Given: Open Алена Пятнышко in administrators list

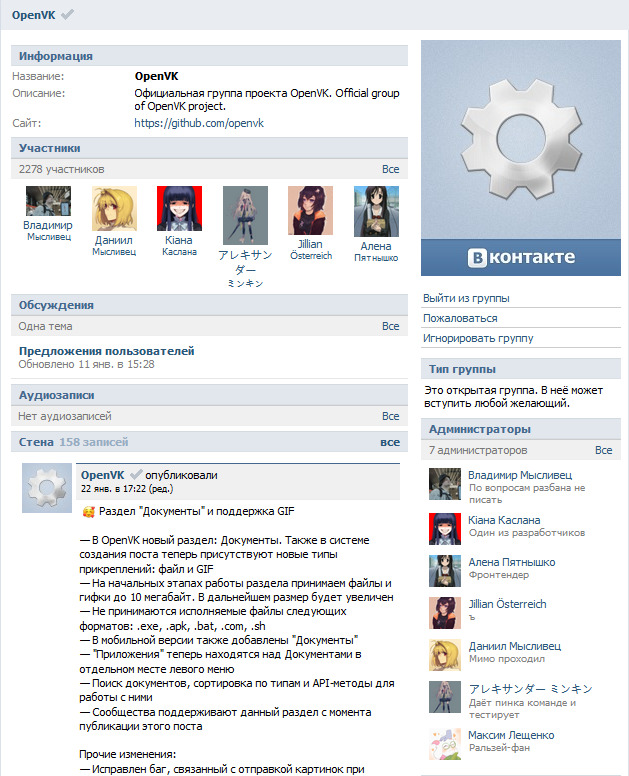Looking at the screenshot, I should point(512,562).
